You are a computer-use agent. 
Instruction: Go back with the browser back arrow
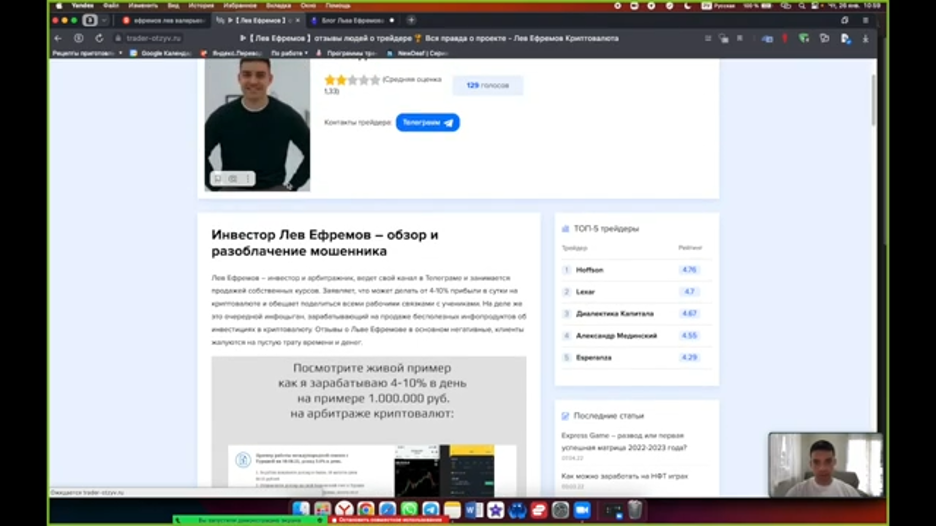58,38
